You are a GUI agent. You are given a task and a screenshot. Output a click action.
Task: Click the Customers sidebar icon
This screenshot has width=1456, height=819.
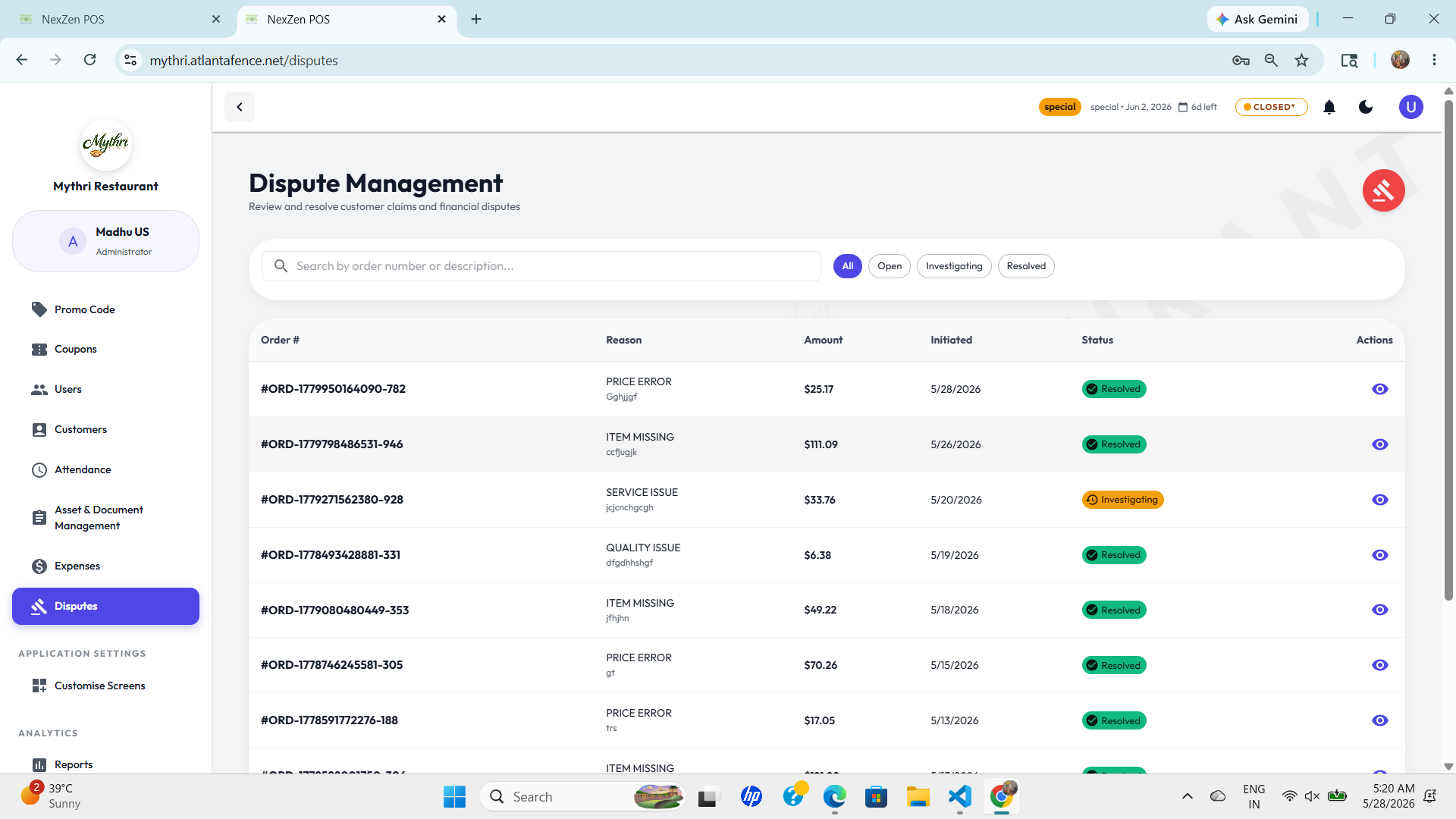39,430
